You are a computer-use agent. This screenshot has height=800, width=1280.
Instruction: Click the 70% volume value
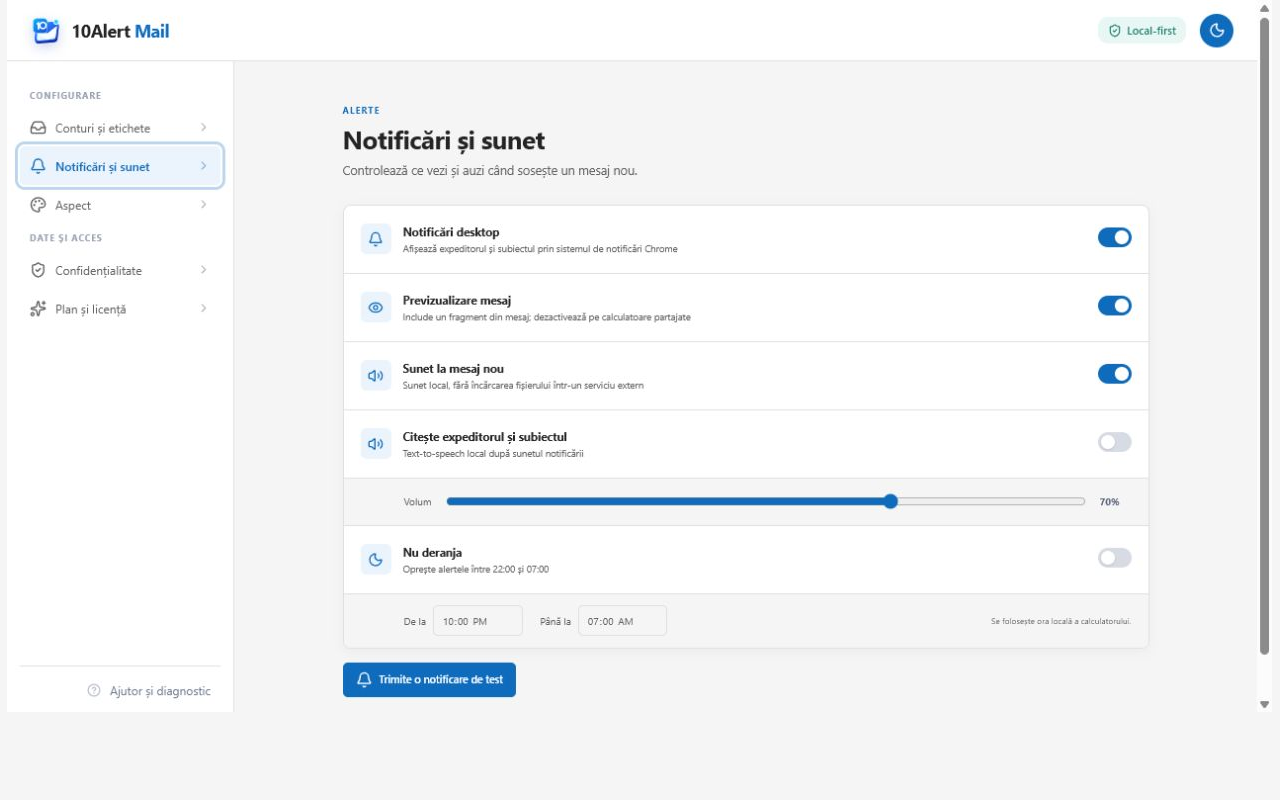coord(1109,502)
